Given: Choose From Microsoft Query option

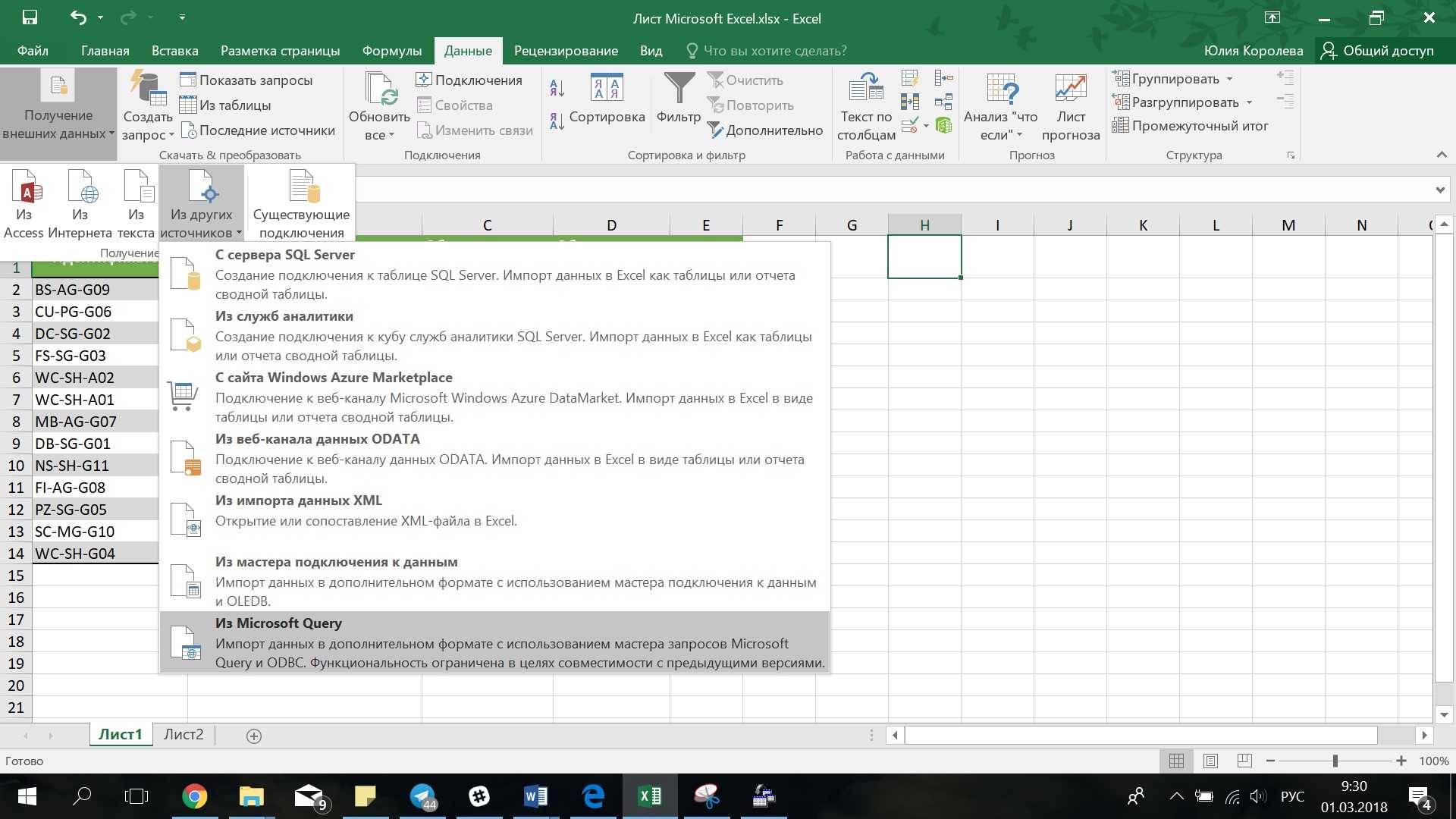Looking at the screenshot, I should click(494, 642).
